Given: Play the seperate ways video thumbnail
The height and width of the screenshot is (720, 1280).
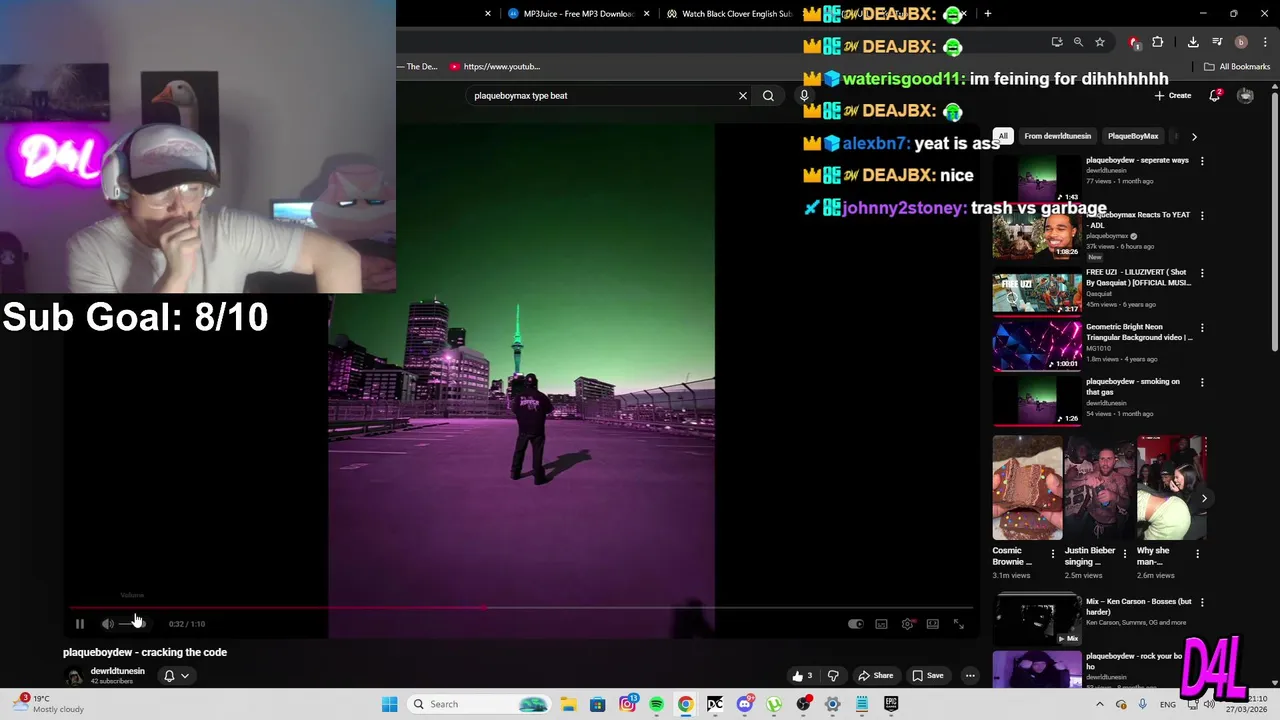Looking at the screenshot, I should point(1037,179).
